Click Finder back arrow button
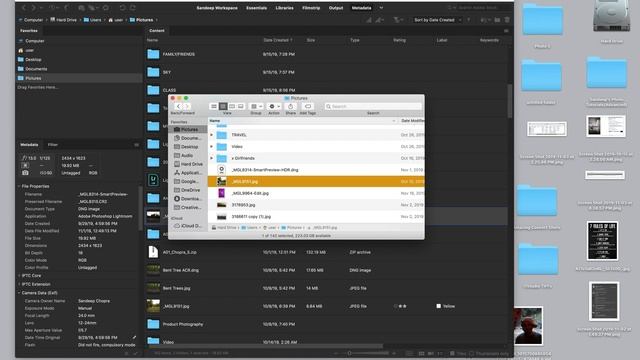 178,107
